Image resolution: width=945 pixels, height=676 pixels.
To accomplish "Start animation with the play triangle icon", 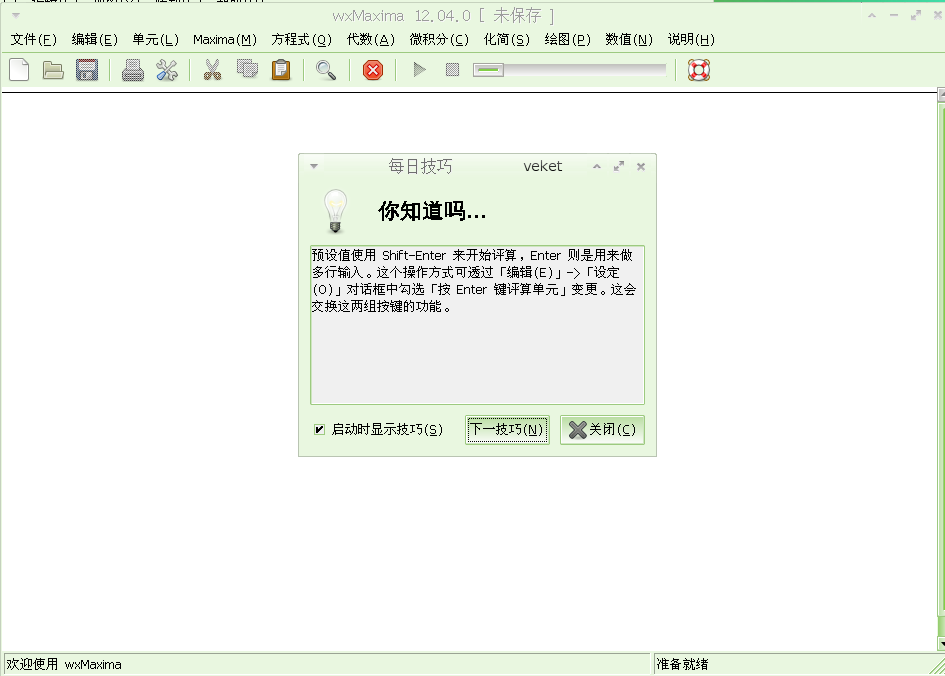I will click(419, 70).
